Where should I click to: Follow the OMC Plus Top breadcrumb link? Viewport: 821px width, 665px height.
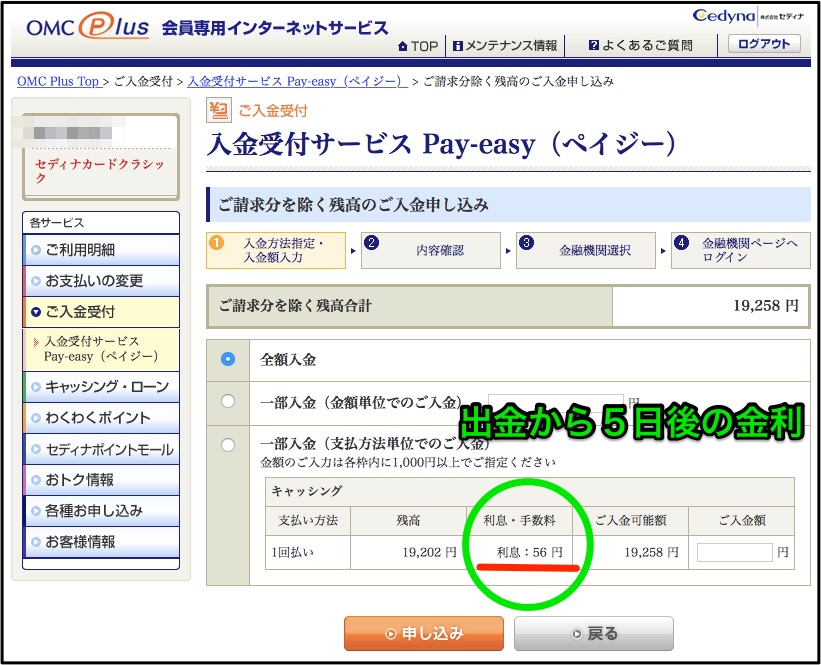[59, 81]
